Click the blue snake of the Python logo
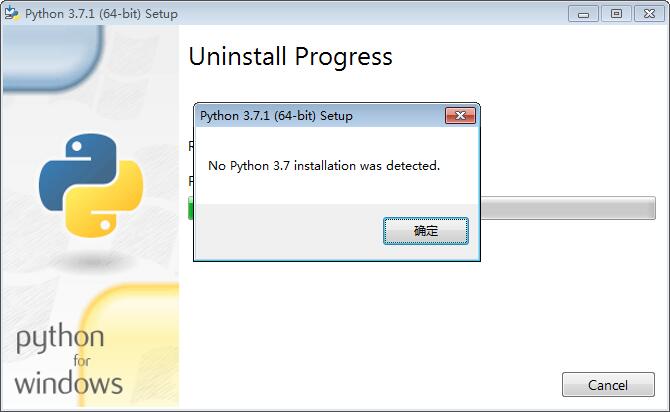Viewport: 670px width, 412px height. (77, 171)
